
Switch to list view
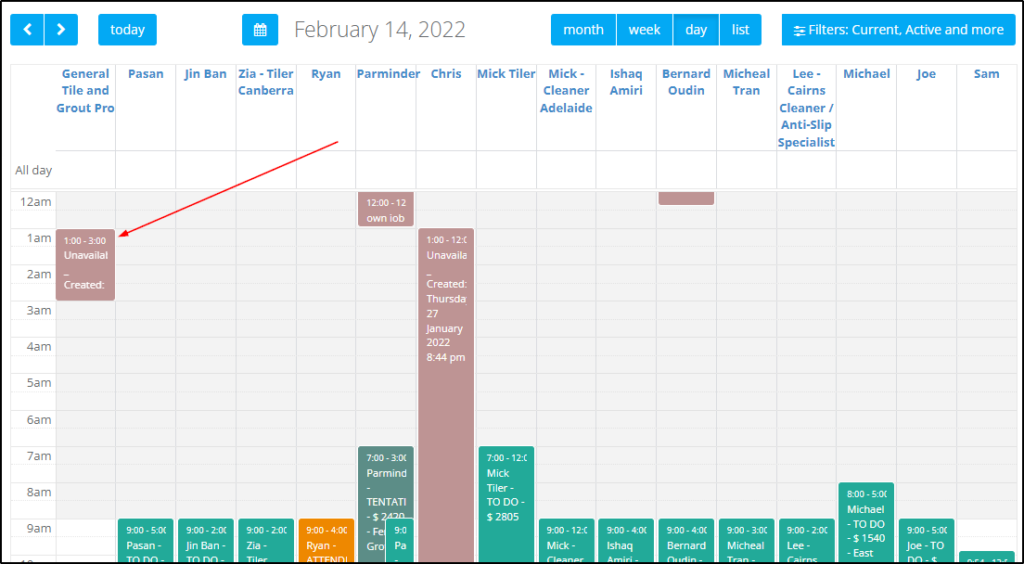[740, 30]
